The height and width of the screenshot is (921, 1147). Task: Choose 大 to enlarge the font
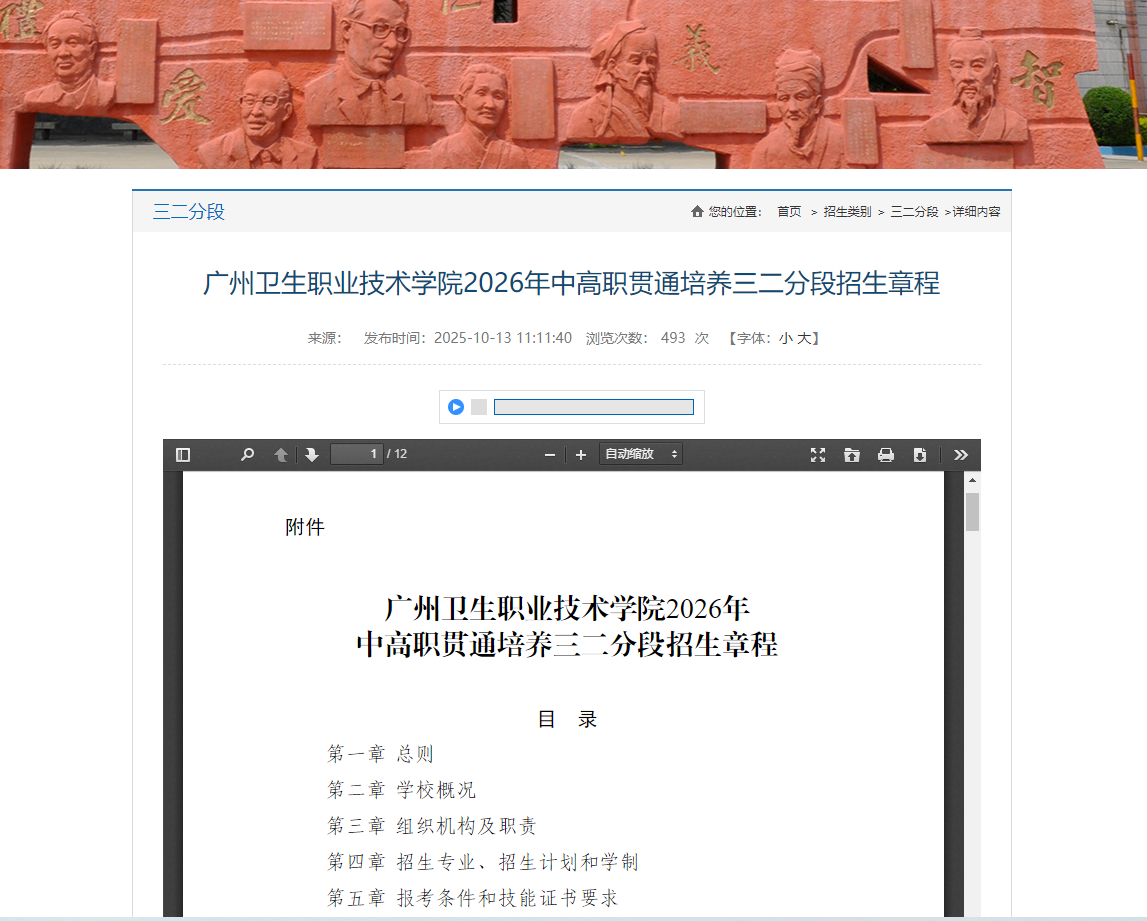(806, 338)
